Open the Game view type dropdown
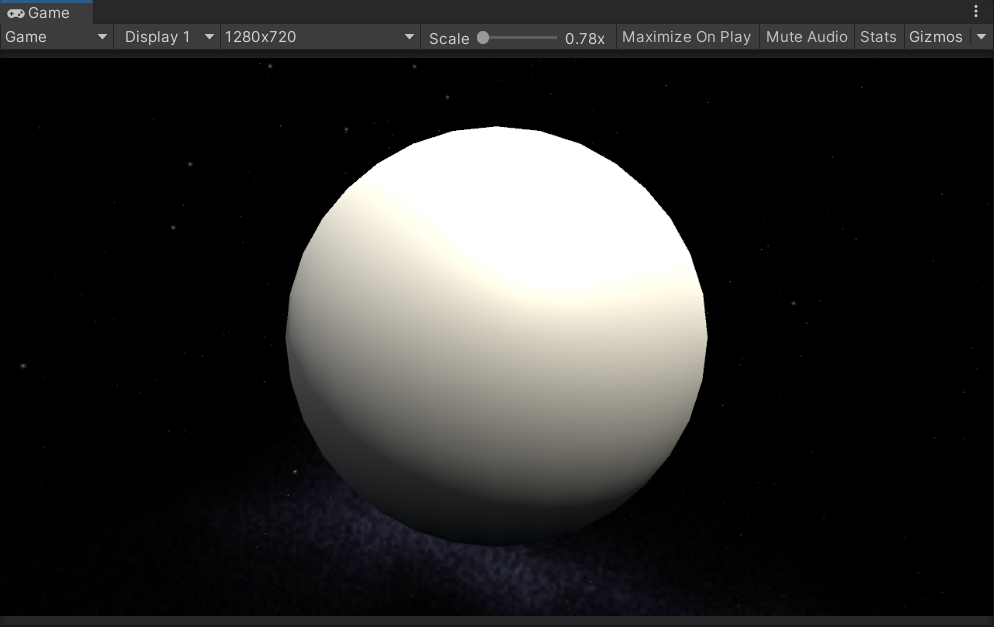Image resolution: width=994 pixels, height=627 pixels. pos(56,37)
